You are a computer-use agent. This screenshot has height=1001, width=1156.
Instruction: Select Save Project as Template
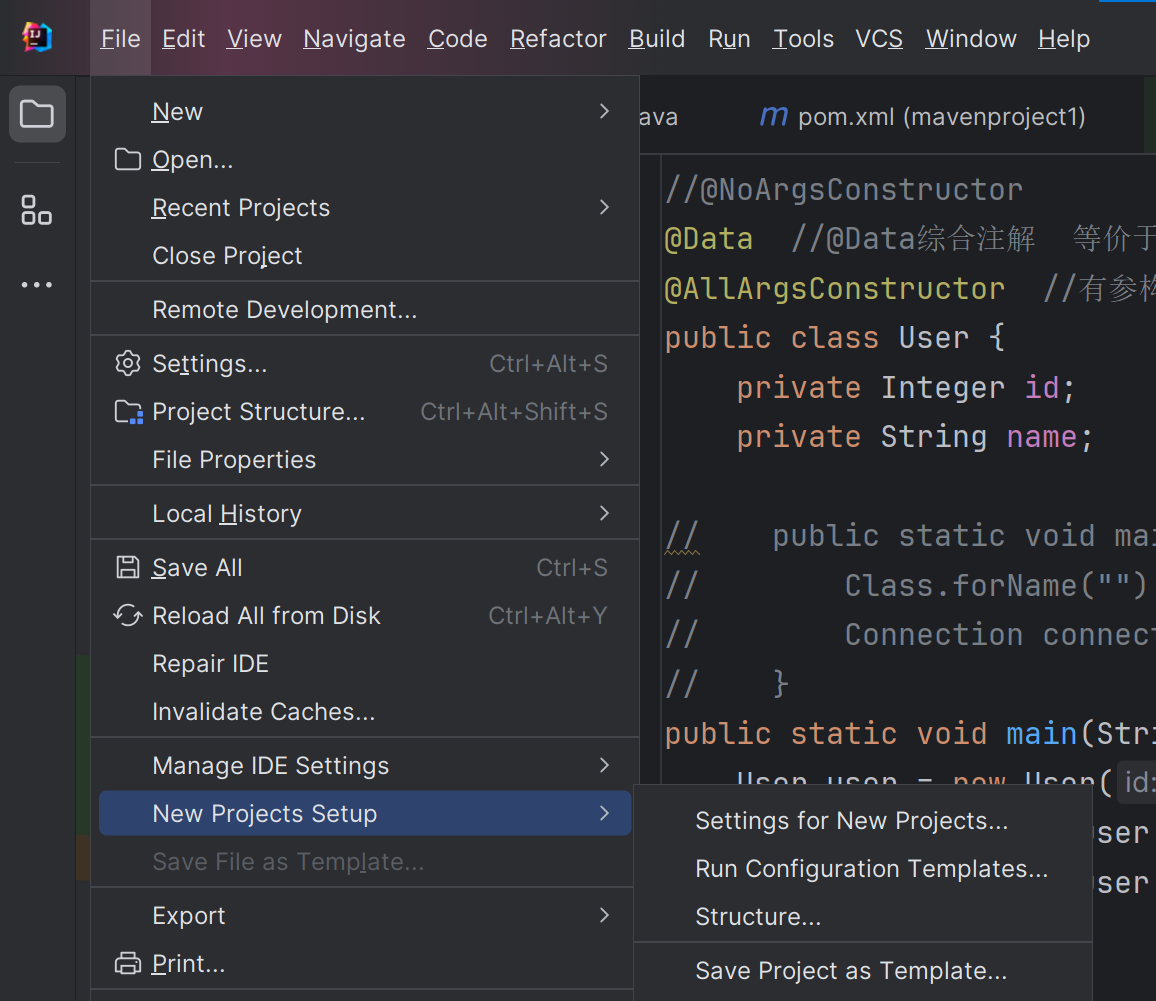tap(851, 971)
